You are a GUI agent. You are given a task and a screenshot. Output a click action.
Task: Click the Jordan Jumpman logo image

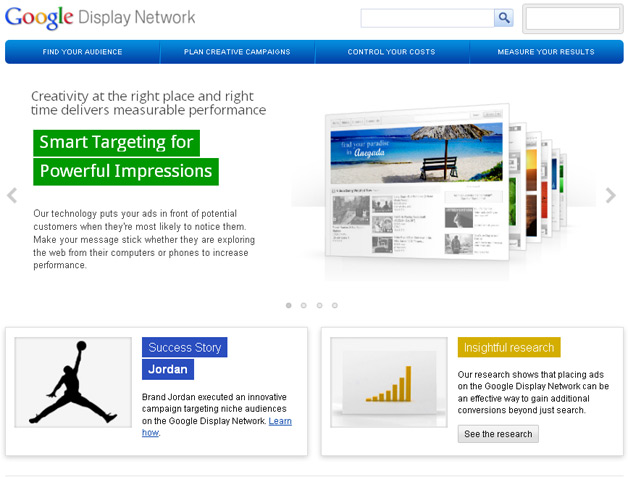click(73, 383)
